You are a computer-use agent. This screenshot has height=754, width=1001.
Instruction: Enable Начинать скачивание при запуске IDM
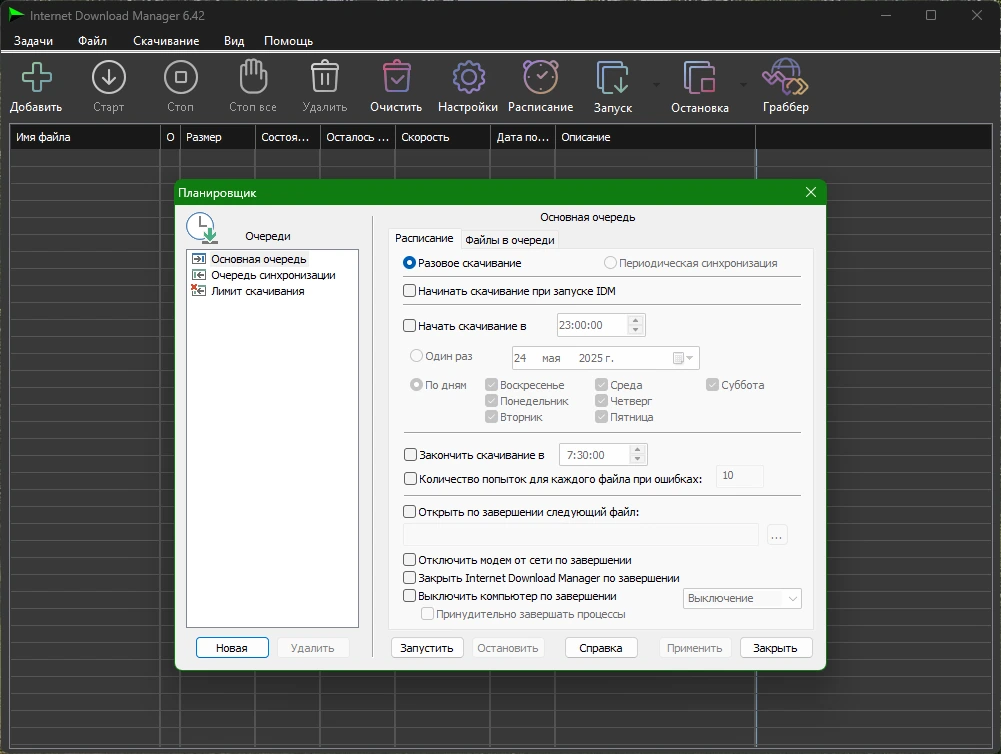pyautogui.click(x=409, y=291)
